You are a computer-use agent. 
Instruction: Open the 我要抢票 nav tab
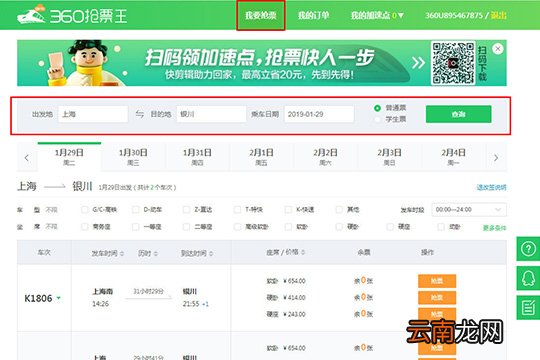pyautogui.click(x=261, y=16)
